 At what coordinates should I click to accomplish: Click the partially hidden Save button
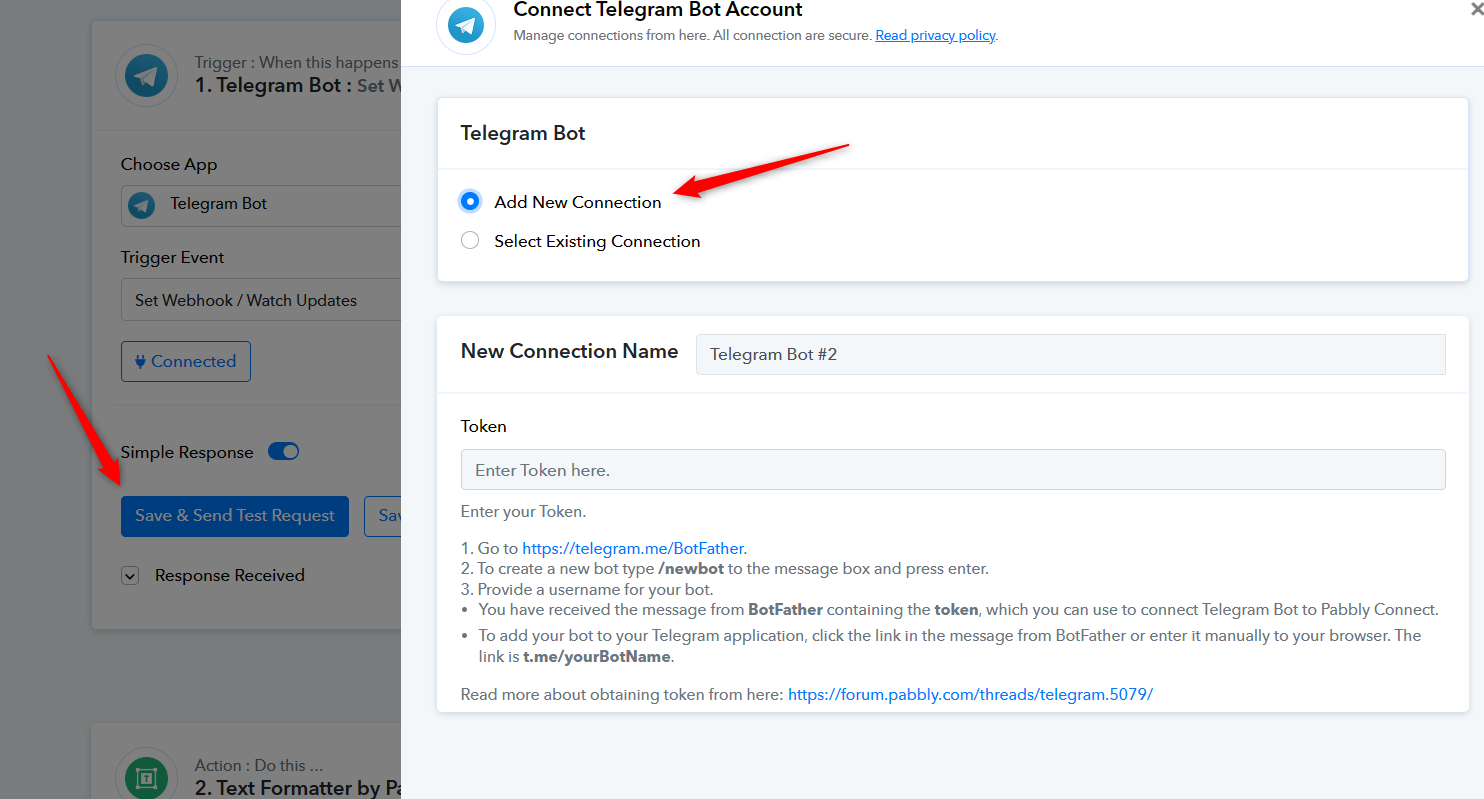383,516
